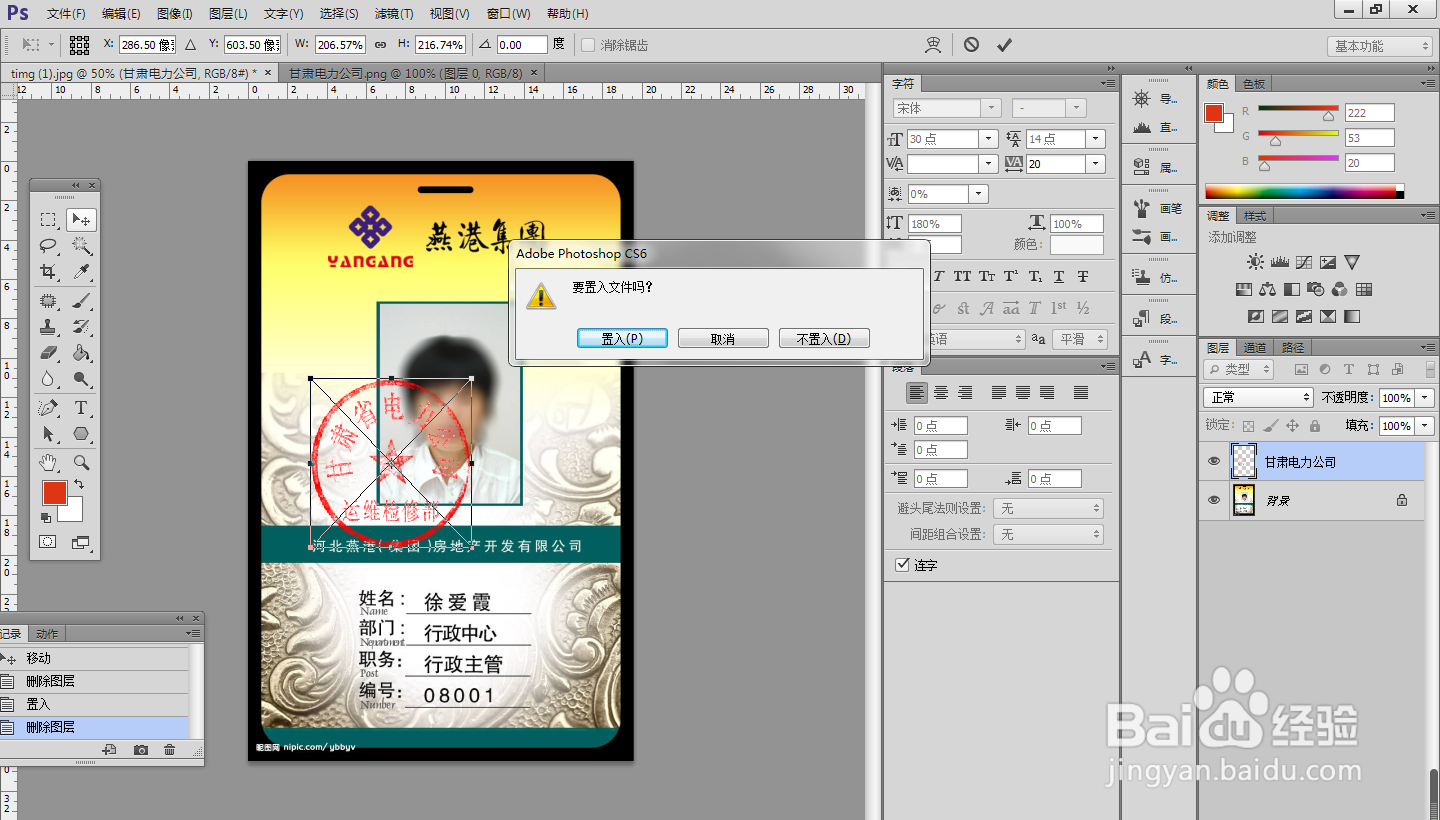Screen dimensions: 1440x820
Task: Switch to the 通道 channels tab
Action: pyautogui.click(x=1255, y=347)
